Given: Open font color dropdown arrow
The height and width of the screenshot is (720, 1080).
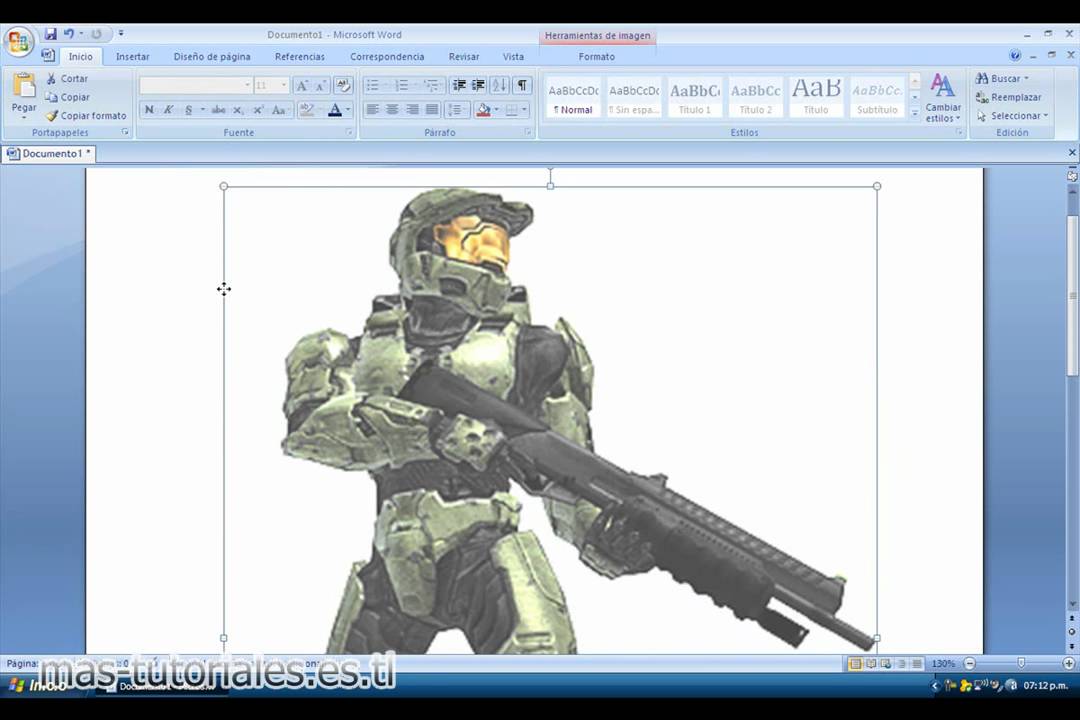Looking at the screenshot, I should tap(348, 110).
